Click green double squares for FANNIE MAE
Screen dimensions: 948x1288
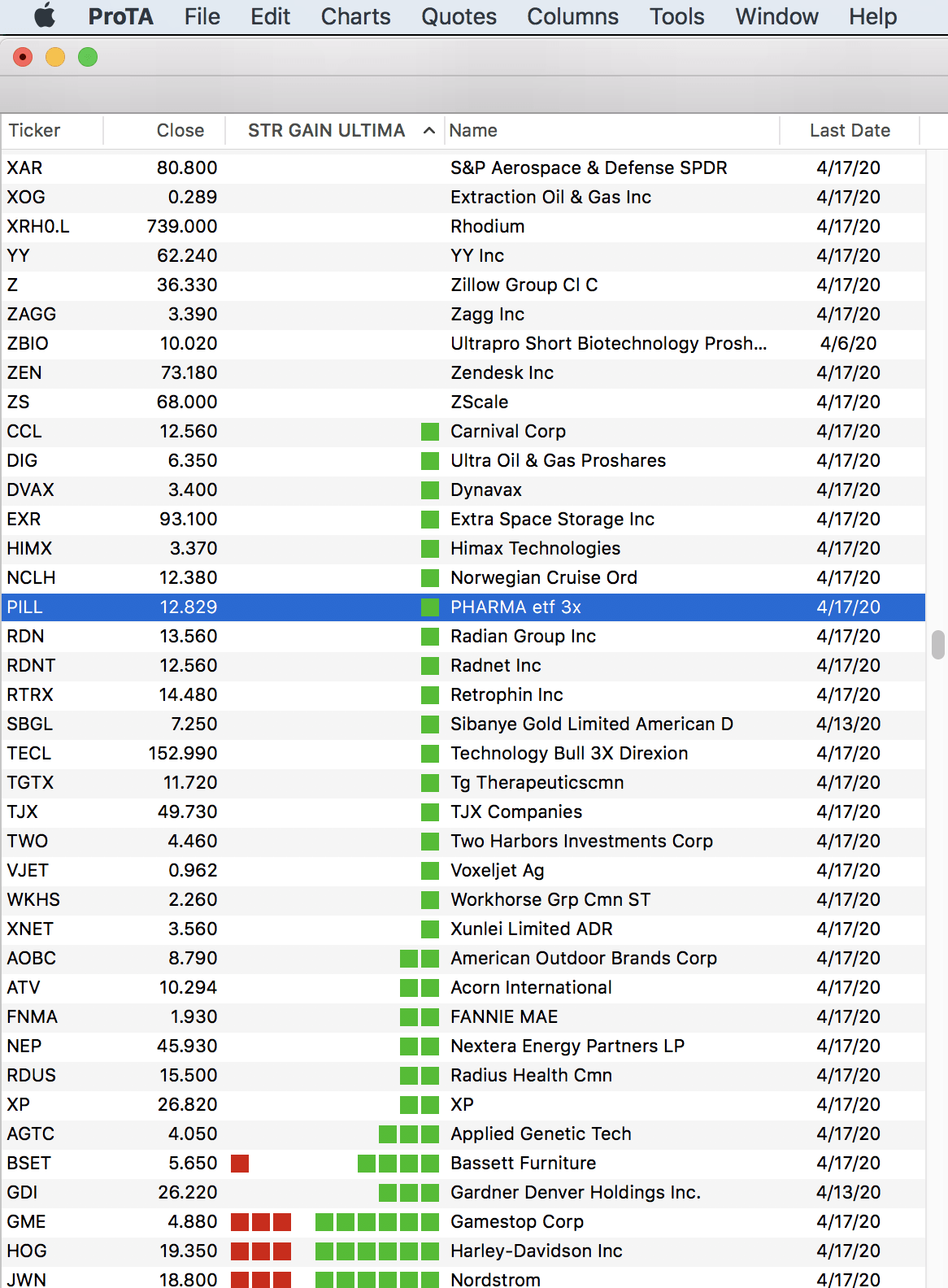(x=420, y=1017)
